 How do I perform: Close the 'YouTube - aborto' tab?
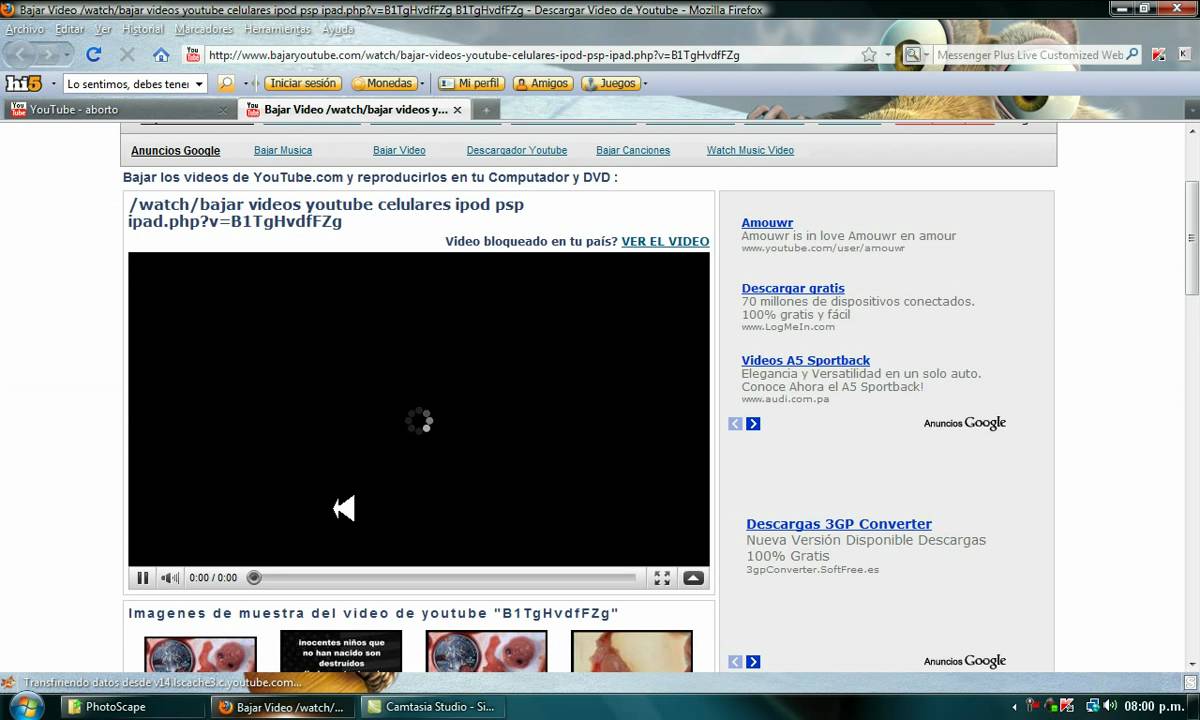pos(223,110)
